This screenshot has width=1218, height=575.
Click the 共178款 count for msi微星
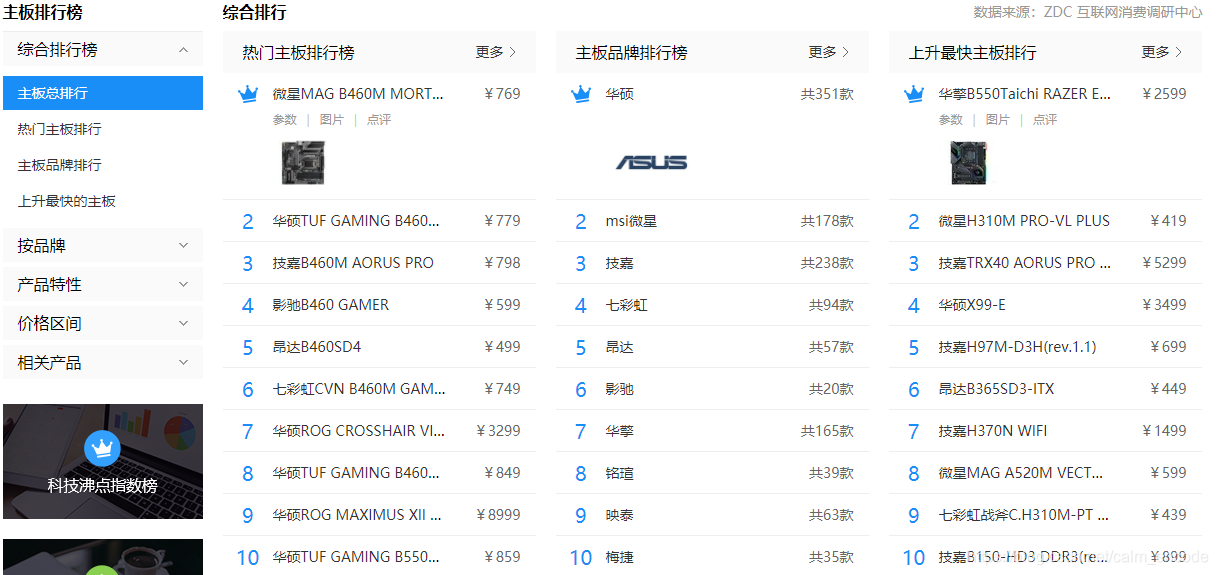[x=827, y=221]
